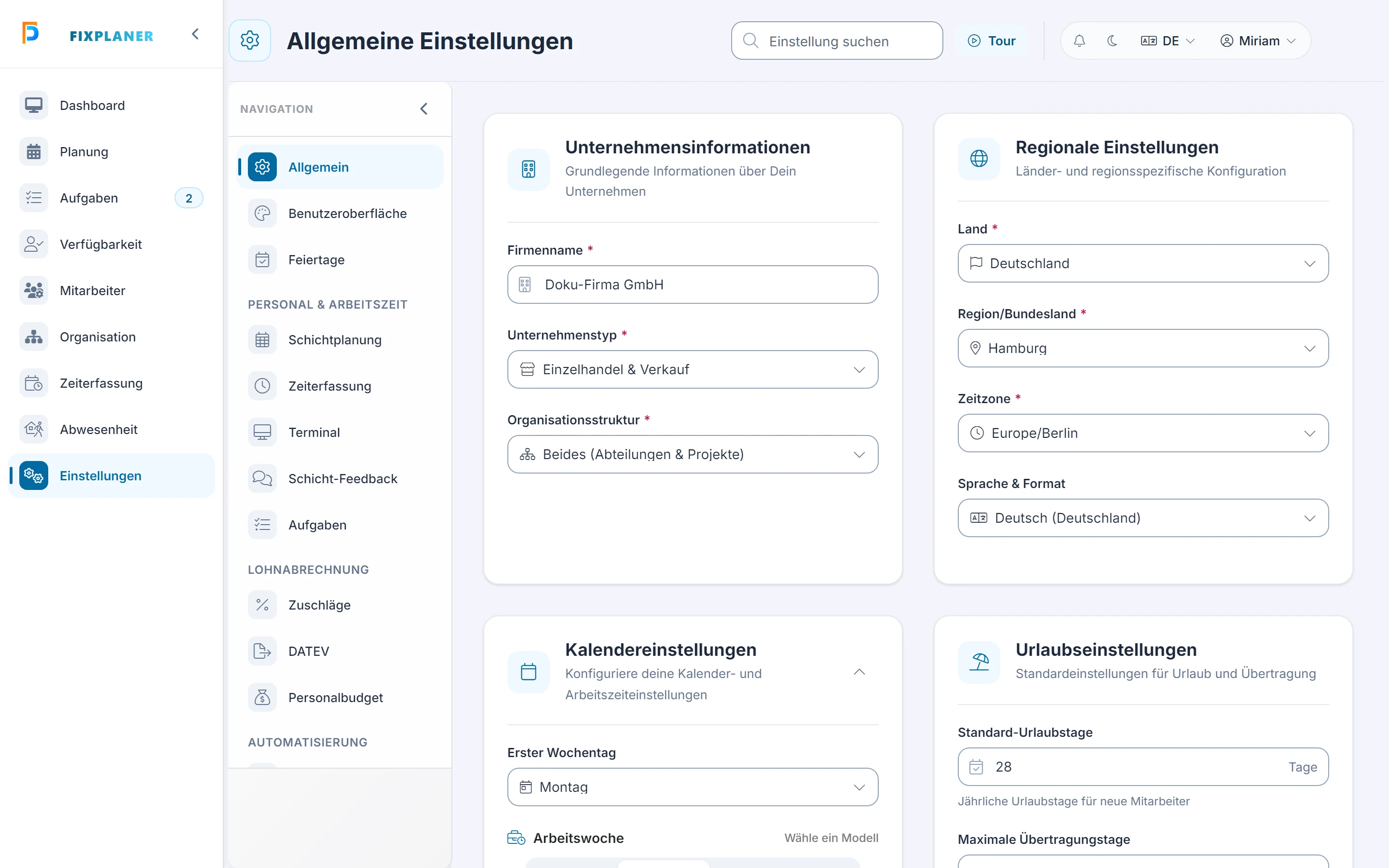Click the Organisation hierarchy icon

point(33,337)
